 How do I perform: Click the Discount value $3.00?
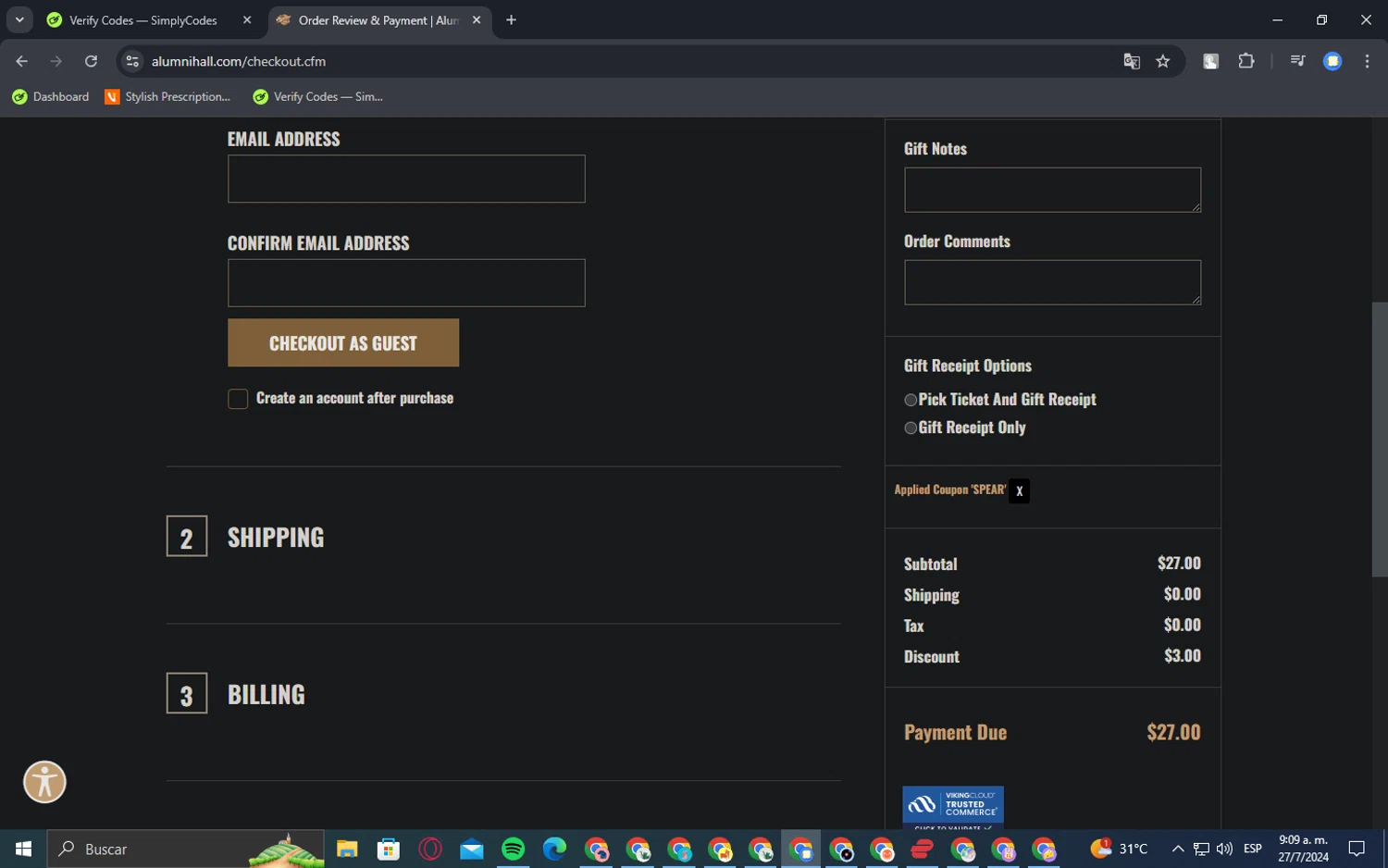click(1183, 656)
